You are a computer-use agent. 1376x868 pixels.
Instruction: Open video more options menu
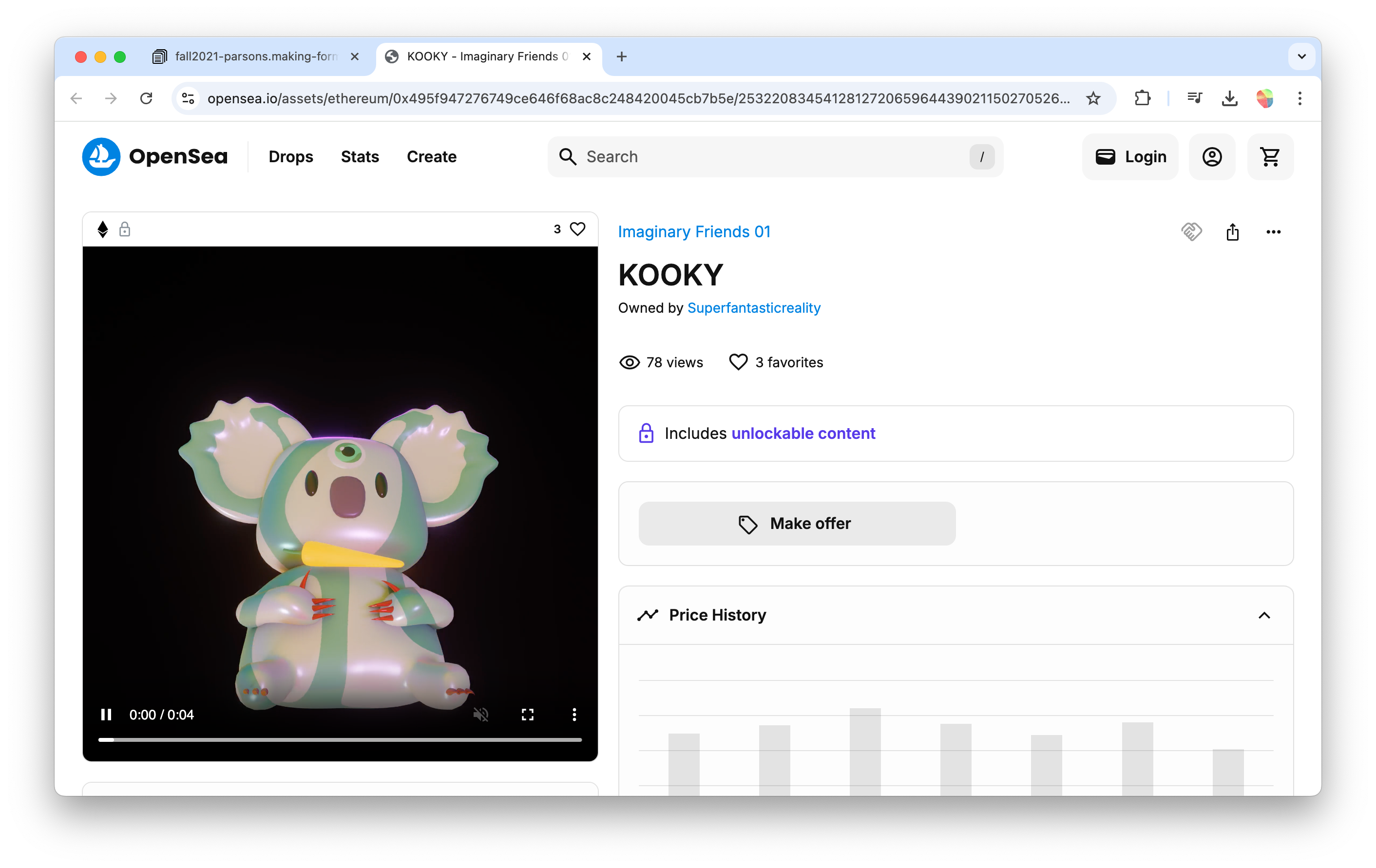click(x=574, y=714)
